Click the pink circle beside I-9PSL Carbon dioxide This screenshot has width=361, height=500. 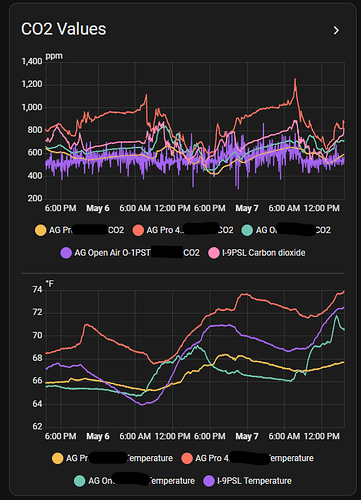coord(214,253)
